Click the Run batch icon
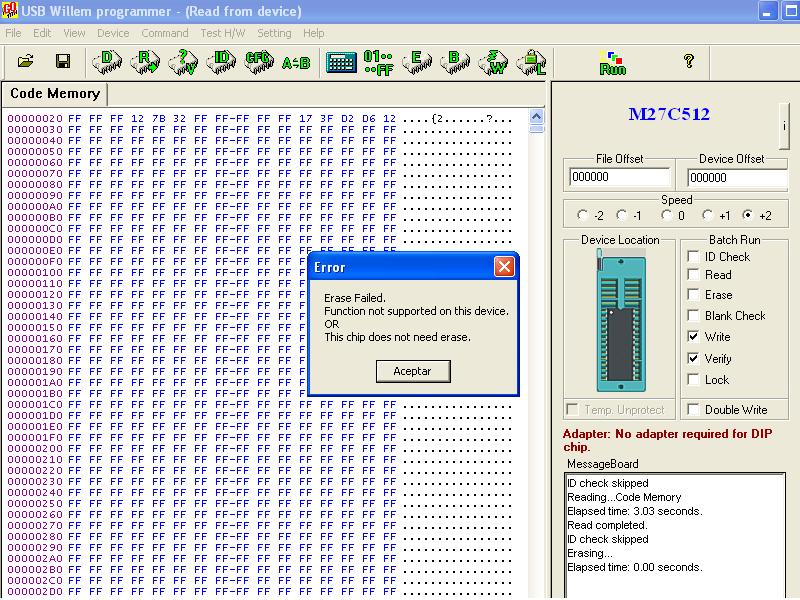 coord(612,63)
